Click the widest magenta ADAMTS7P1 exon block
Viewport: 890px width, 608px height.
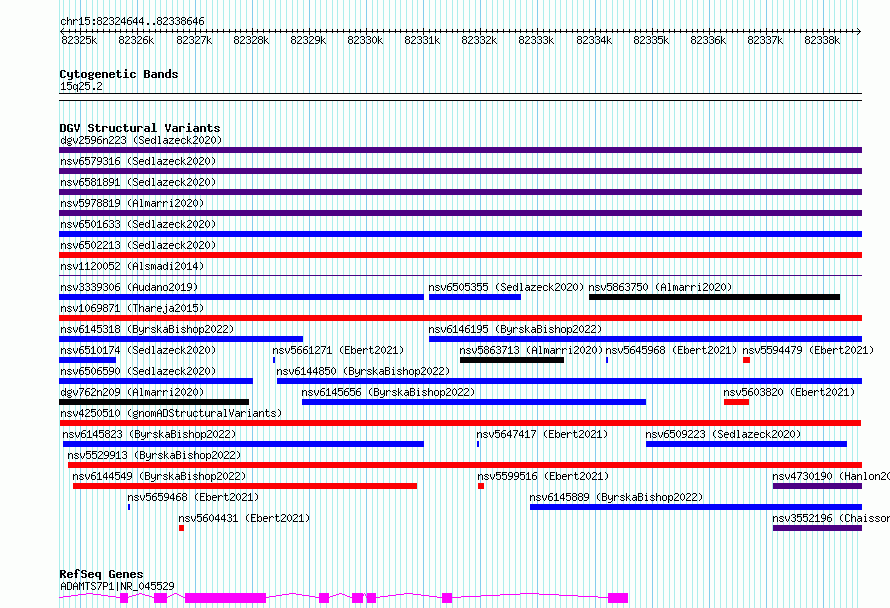tap(225, 598)
